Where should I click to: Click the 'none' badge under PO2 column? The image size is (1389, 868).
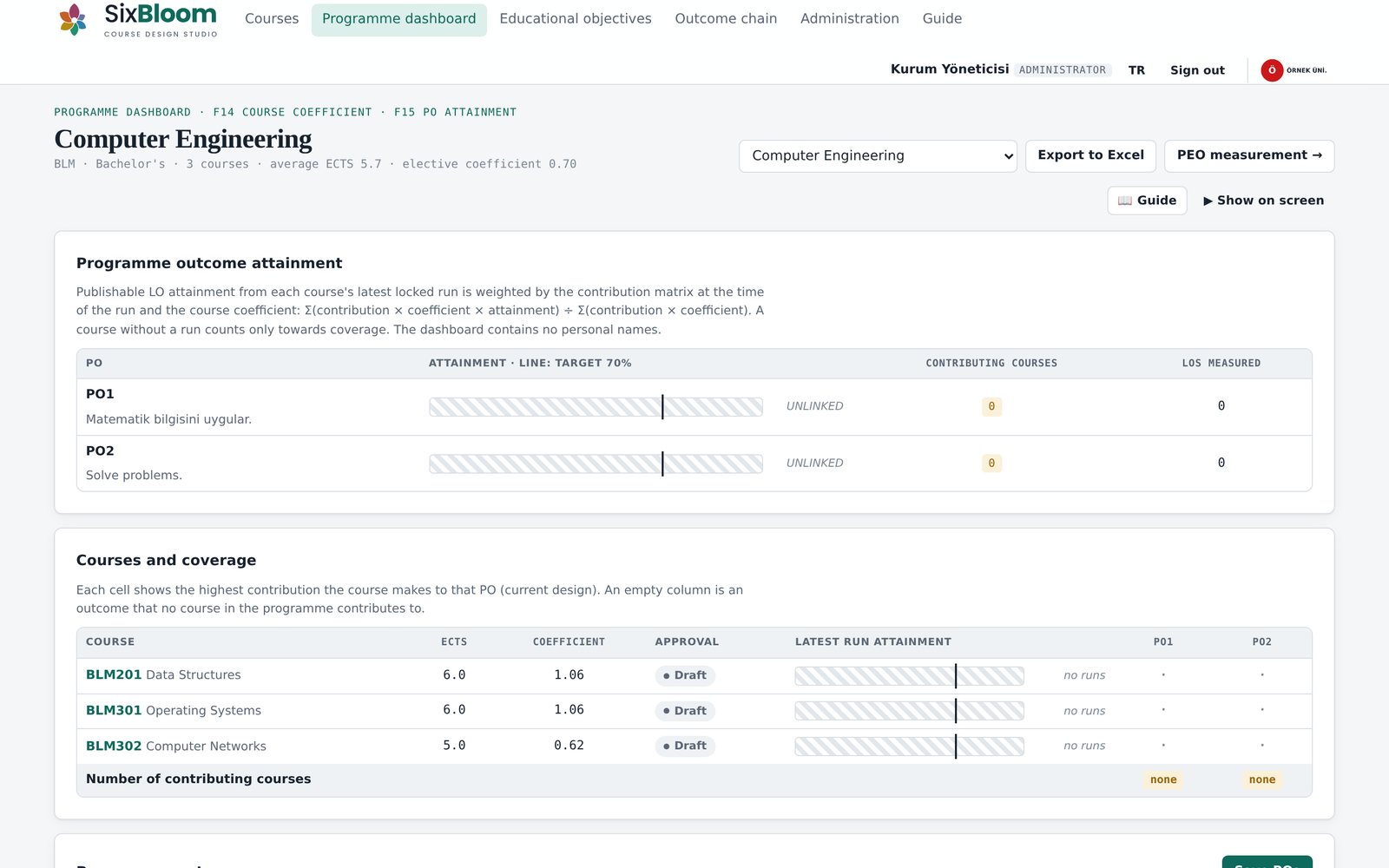click(1262, 780)
